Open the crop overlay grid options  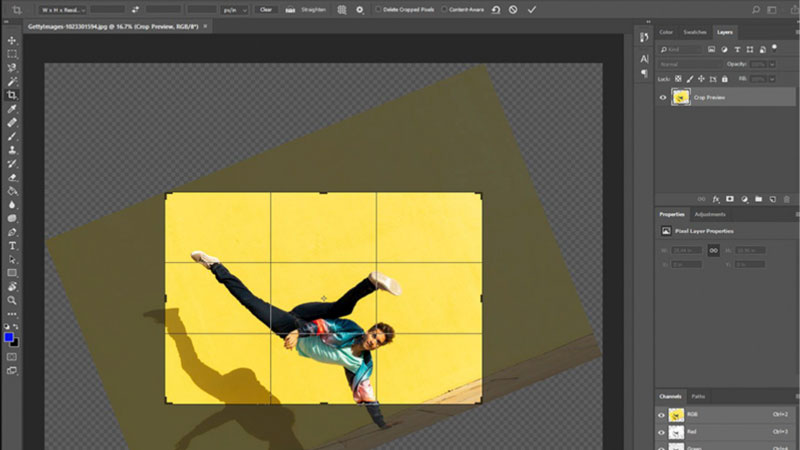coord(341,9)
